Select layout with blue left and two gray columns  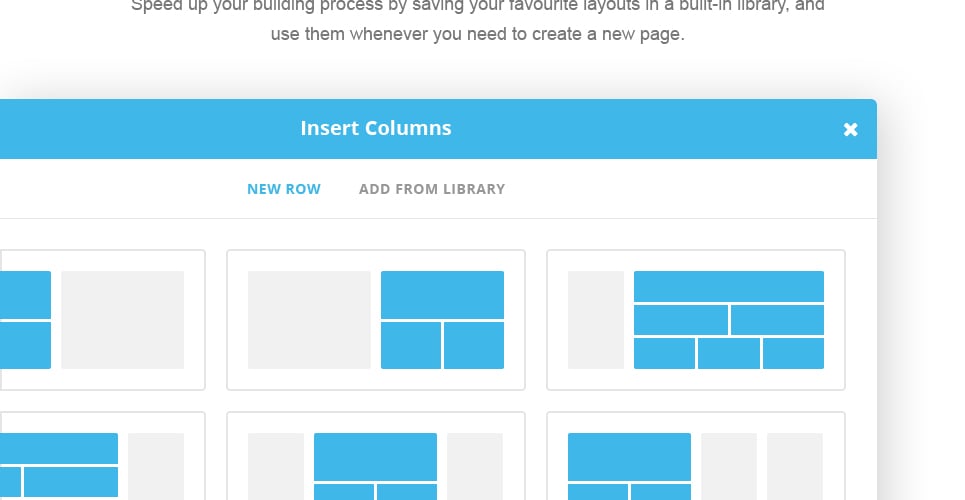click(696, 456)
